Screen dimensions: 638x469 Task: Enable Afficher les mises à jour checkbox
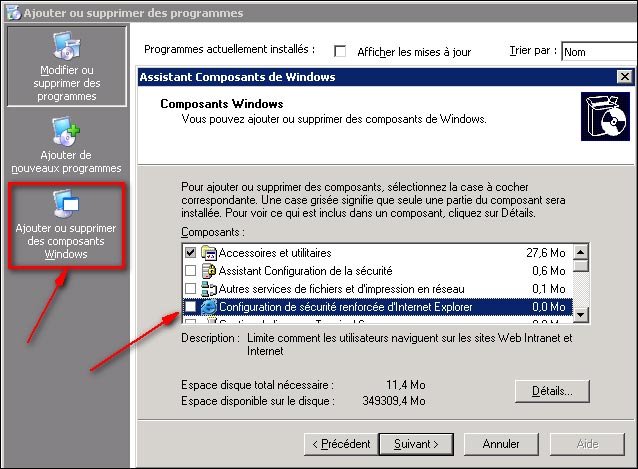tap(340, 51)
